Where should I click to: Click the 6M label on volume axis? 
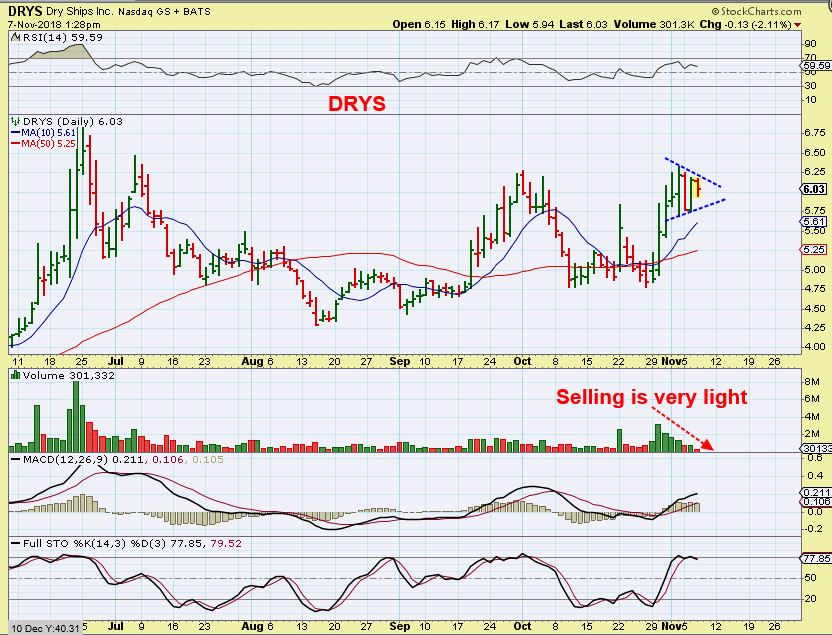pos(812,399)
